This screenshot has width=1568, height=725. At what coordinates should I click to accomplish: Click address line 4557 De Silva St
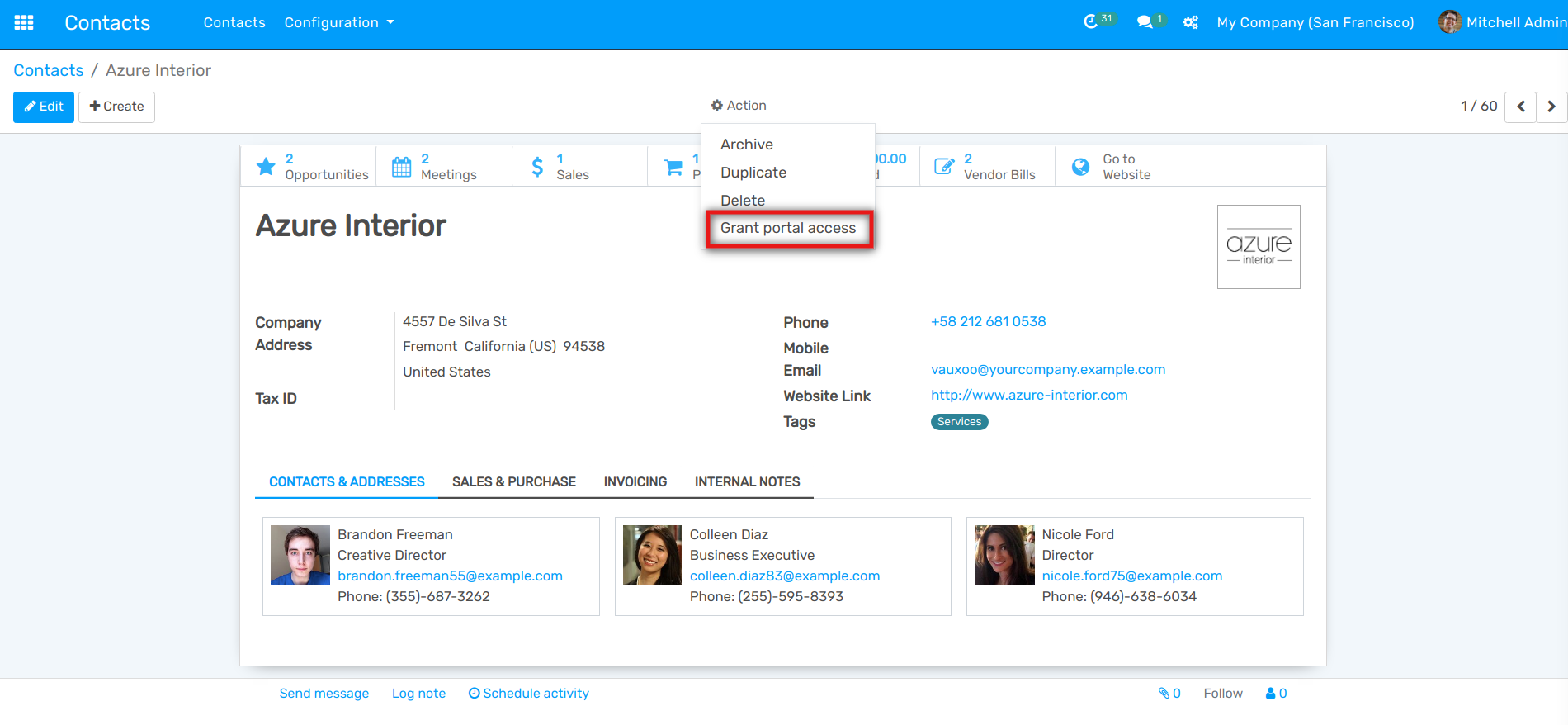tap(455, 322)
